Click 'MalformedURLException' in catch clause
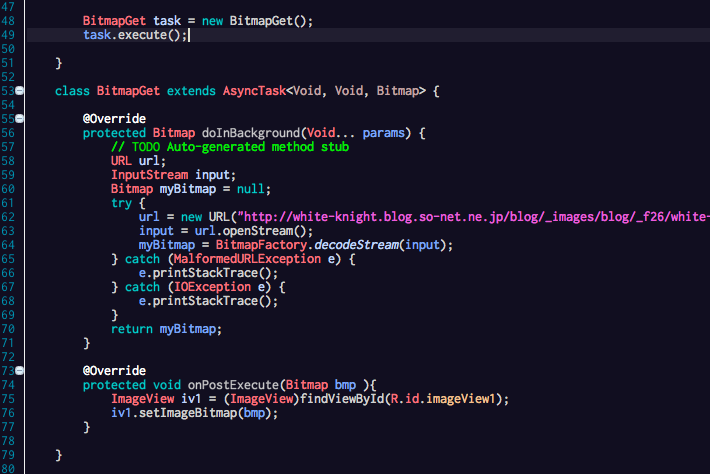Viewport: 710px width, 474px height. 247,259
